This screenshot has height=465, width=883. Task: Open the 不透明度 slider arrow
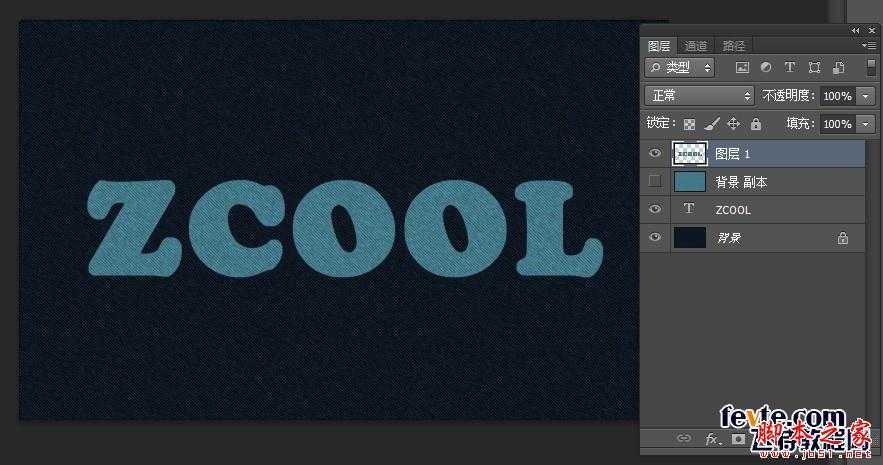(866, 96)
